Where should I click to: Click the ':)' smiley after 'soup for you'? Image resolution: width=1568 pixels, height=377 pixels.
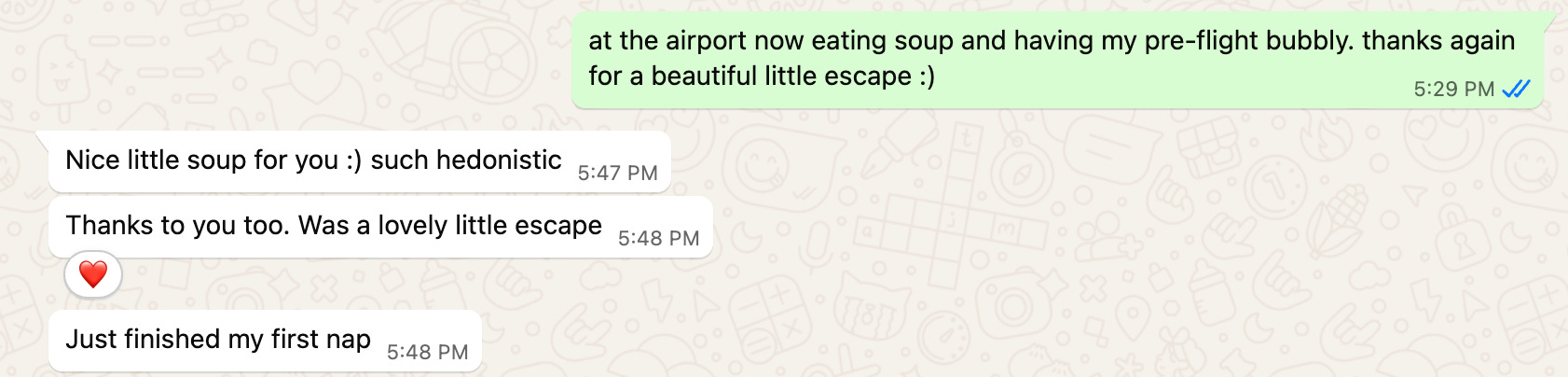coord(354,161)
